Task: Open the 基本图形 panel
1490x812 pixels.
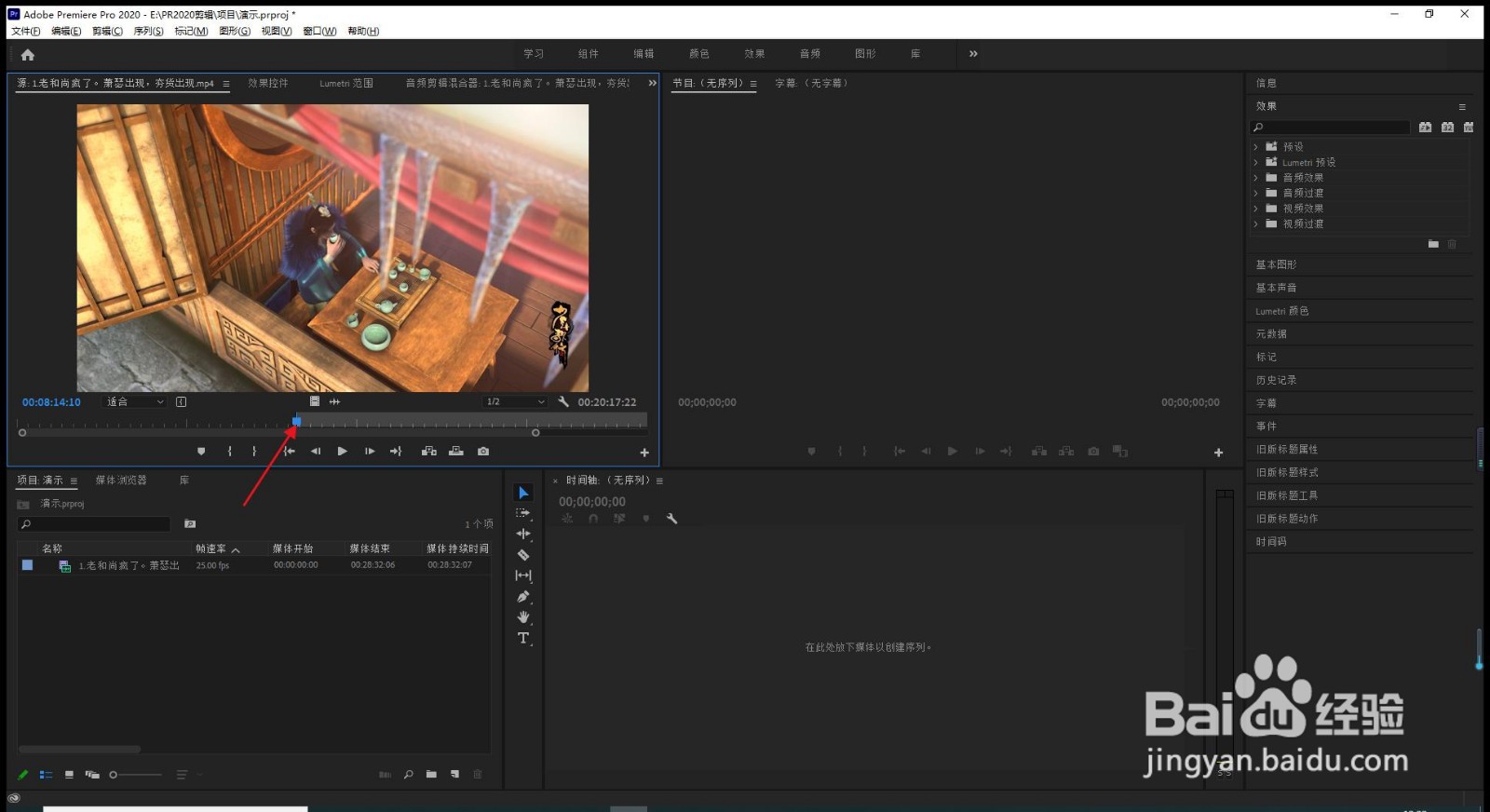Action: tap(1276, 264)
